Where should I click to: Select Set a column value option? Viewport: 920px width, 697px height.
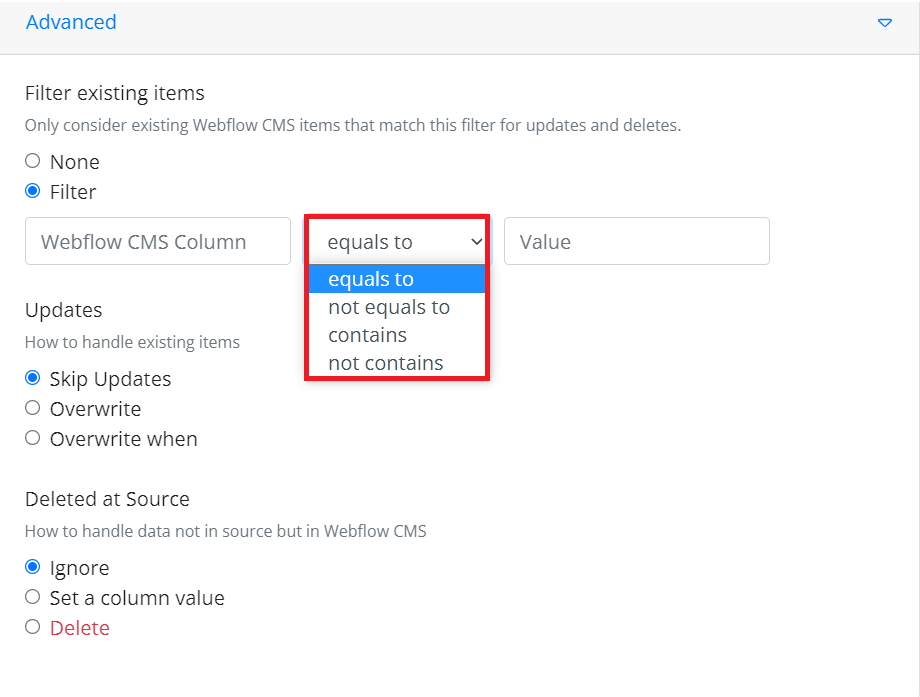point(33,597)
